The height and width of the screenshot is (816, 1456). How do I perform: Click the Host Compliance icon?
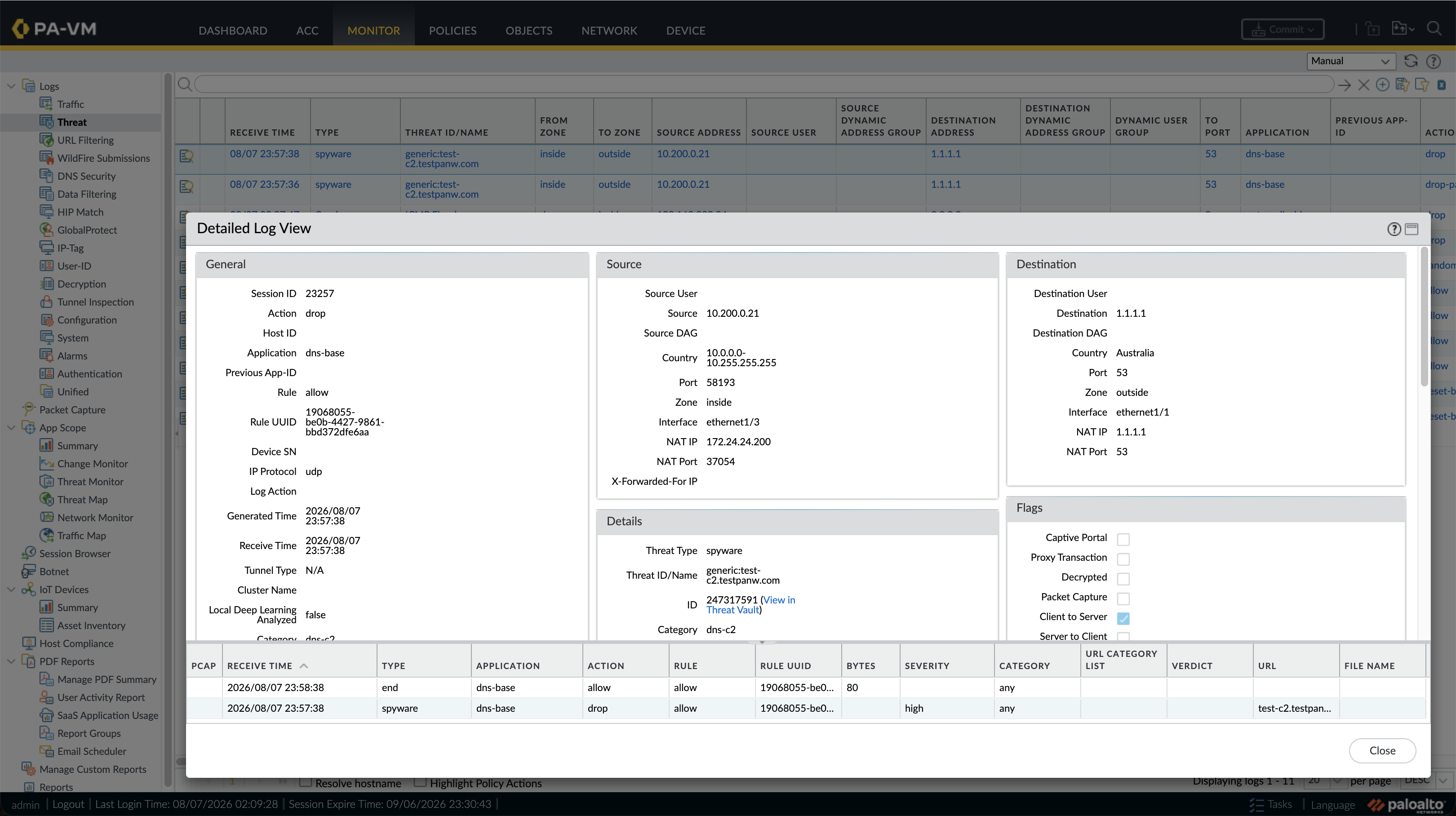(x=28, y=643)
